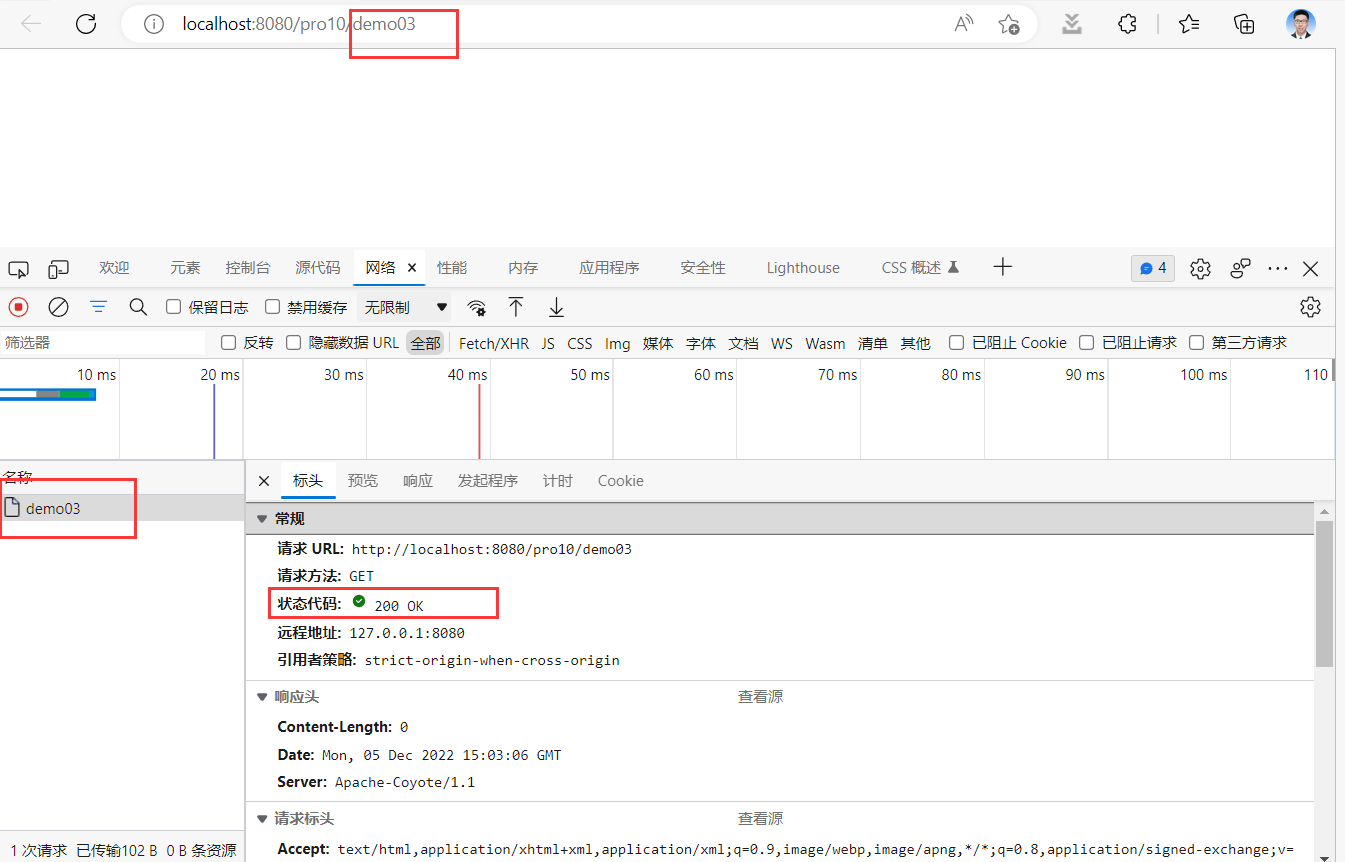
Task: Open network conditions settings
Action: pyautogui.click(x=477, y=307)
